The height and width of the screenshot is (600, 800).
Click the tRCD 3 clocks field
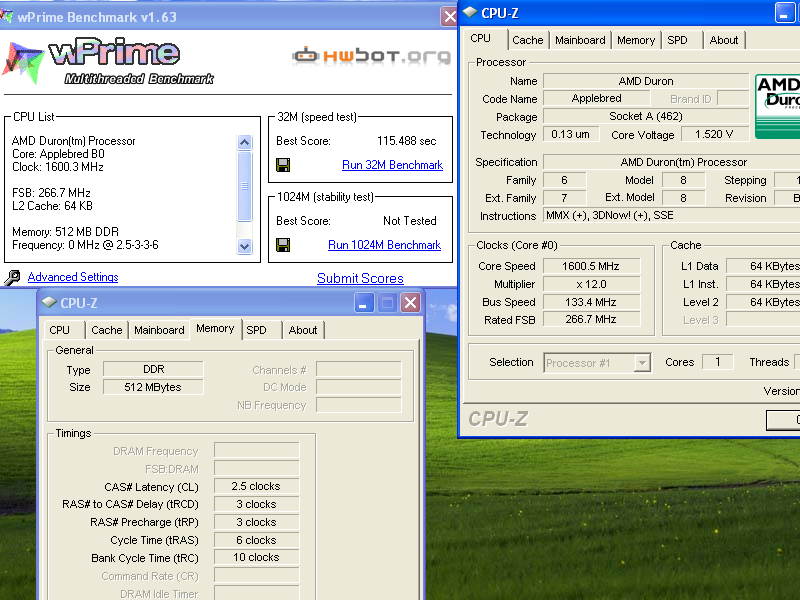click(256, 504)
